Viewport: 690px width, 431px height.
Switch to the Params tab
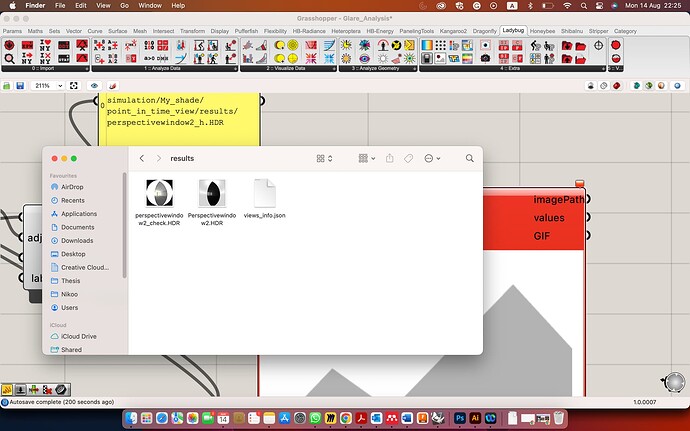12,31
